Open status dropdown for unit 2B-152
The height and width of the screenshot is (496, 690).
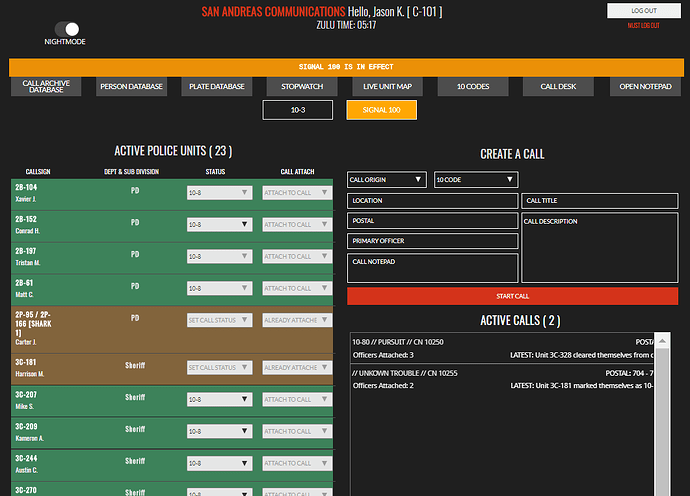click(x=220, y=224)
